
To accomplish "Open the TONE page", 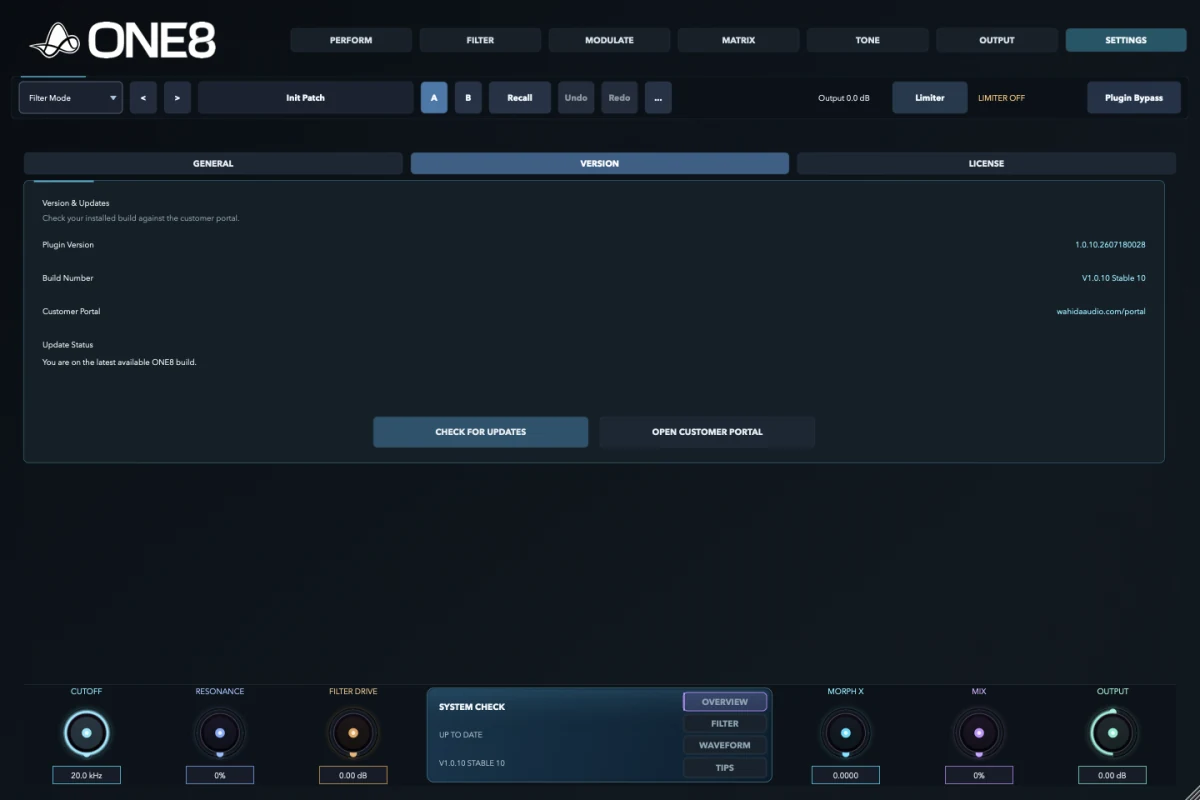I will [x=867, y=40].
